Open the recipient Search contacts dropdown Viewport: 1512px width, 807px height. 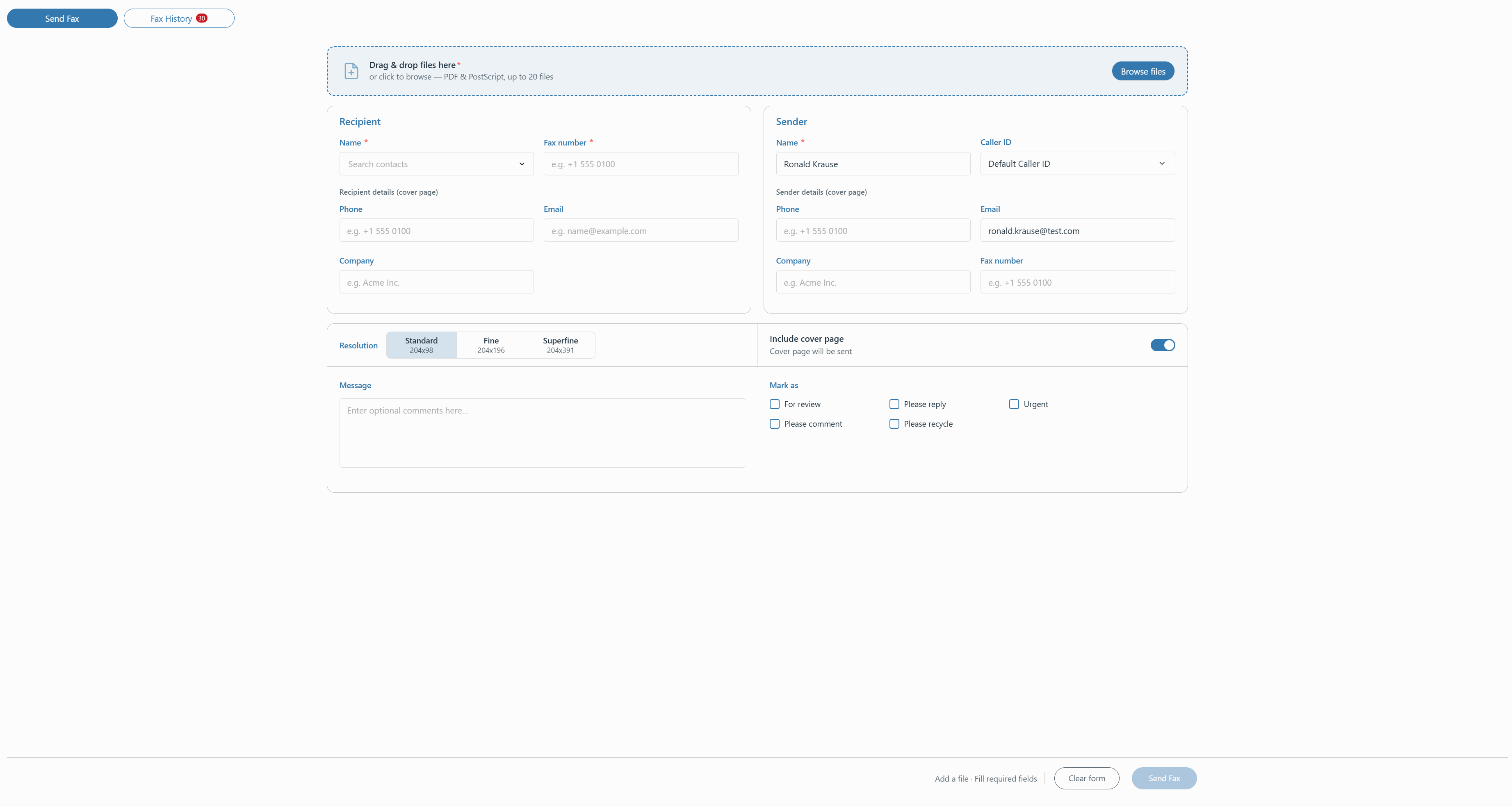pos(436,164)
